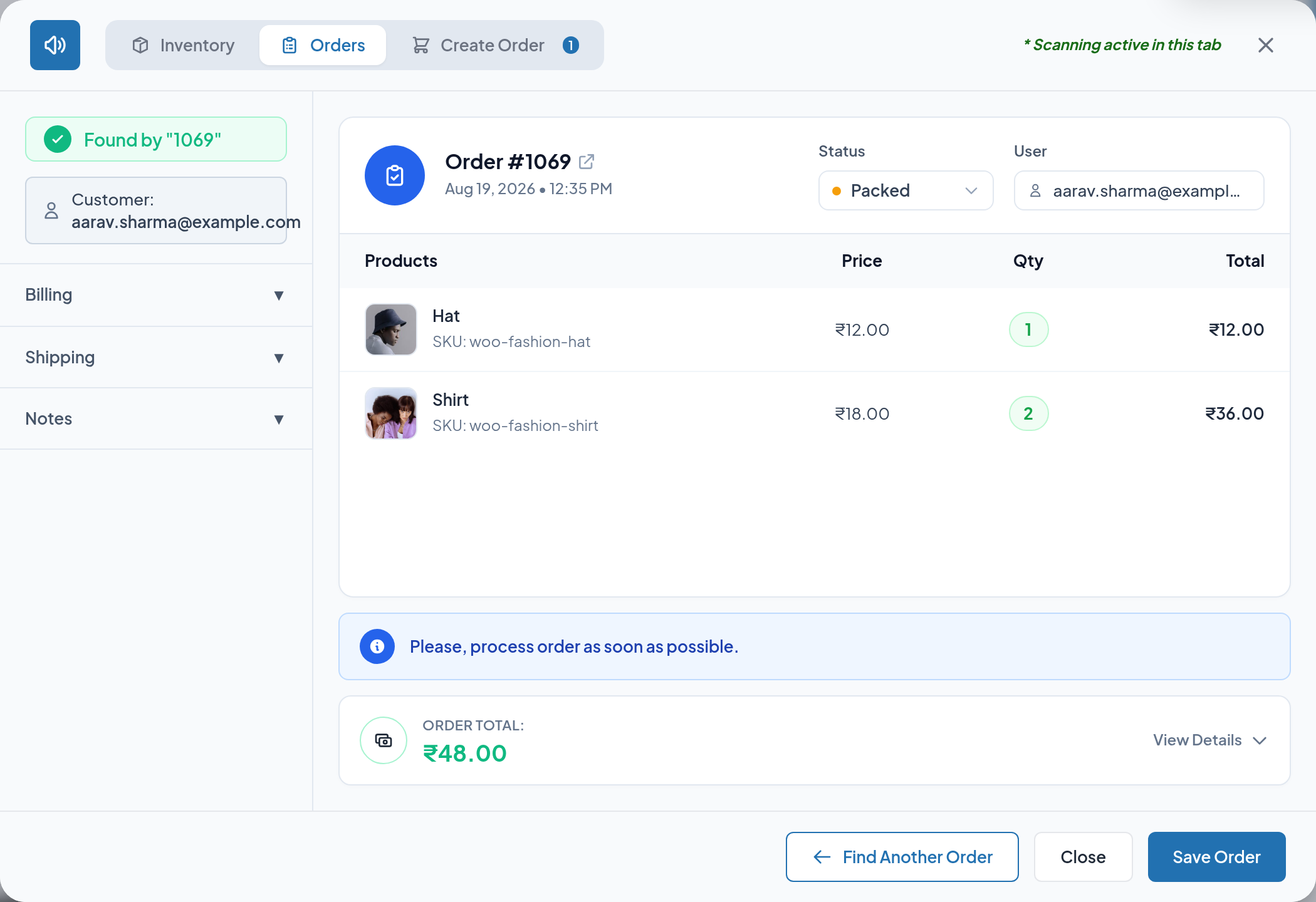Click the Hat product thumbnail
1316x902 pixels.
391,329
